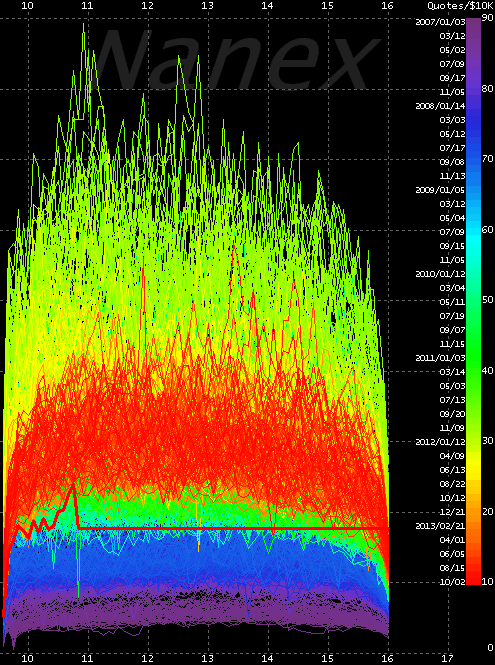Click the 11 hour label on top axis
The width and height of the screenshot is (495, 665).
click(x=87, y=6)
